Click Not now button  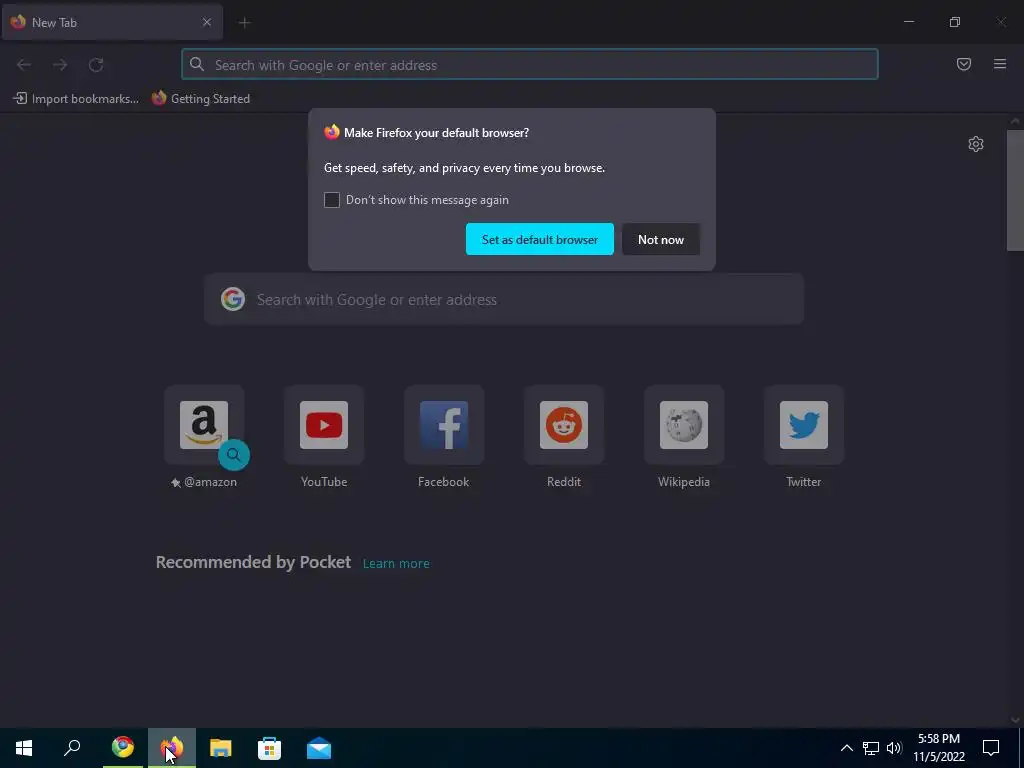pos(661,239)
